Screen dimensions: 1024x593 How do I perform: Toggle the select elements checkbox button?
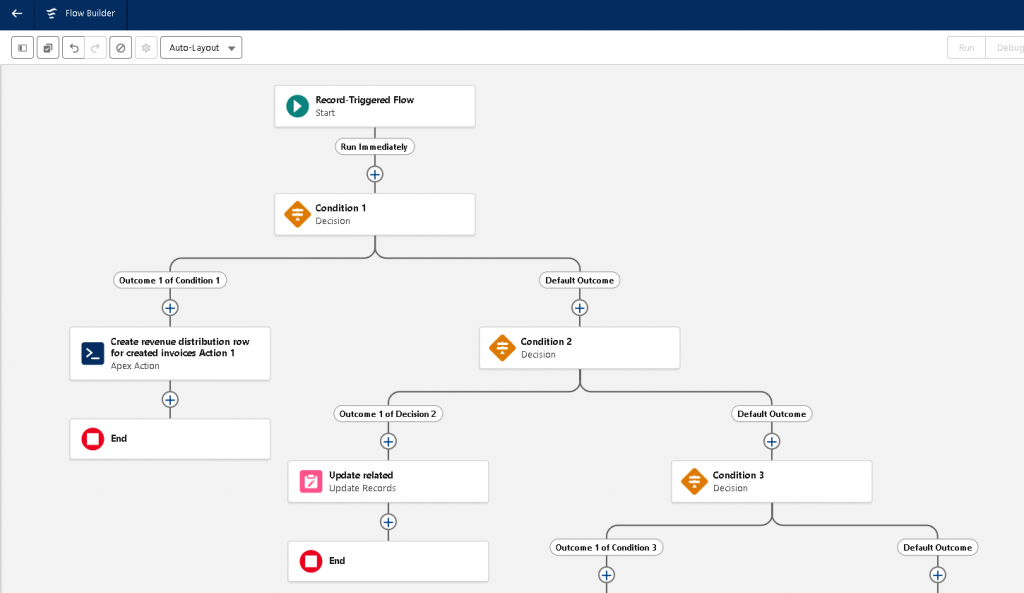(48, 48)
